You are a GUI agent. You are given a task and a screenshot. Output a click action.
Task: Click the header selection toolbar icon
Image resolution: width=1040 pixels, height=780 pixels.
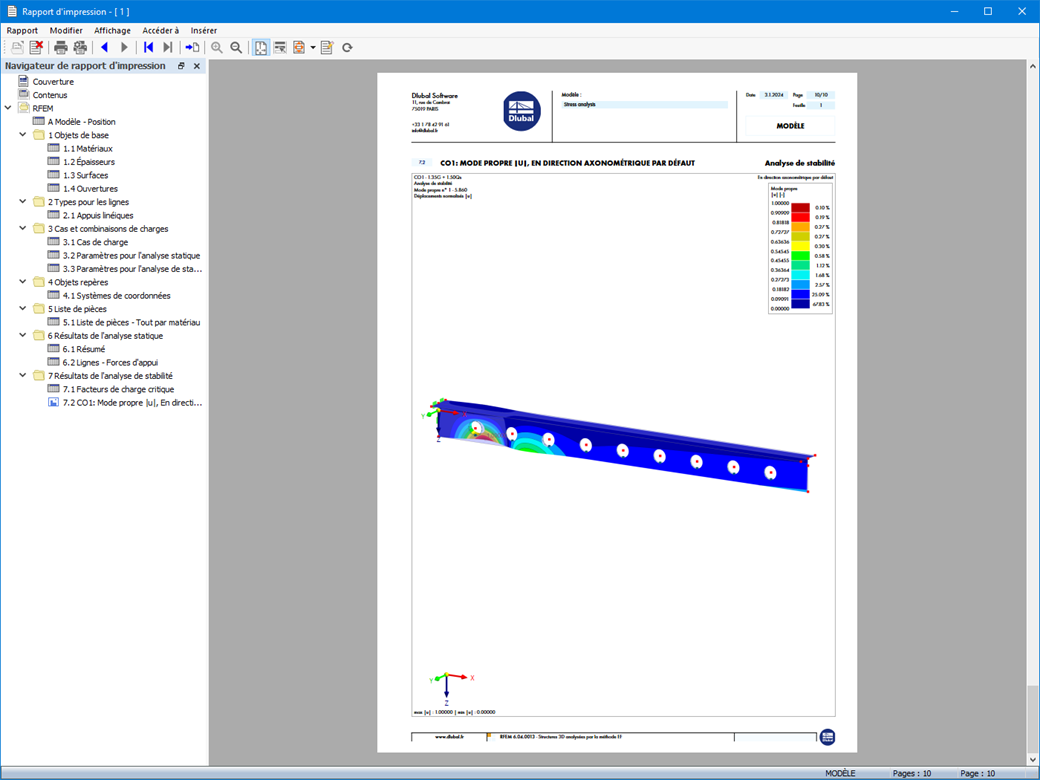click(280, 47)
